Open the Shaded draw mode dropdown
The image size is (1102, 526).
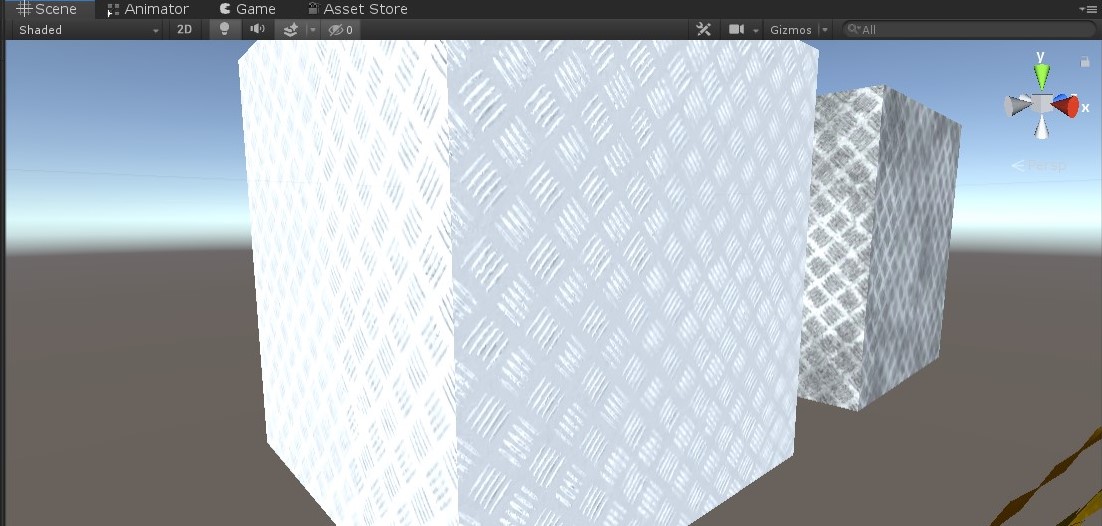tap(89, 30)
